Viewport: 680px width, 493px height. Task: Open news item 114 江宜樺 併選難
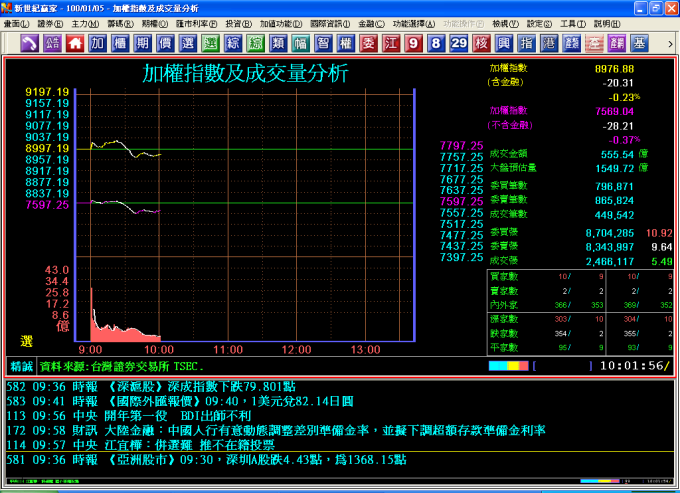point(141,445)
